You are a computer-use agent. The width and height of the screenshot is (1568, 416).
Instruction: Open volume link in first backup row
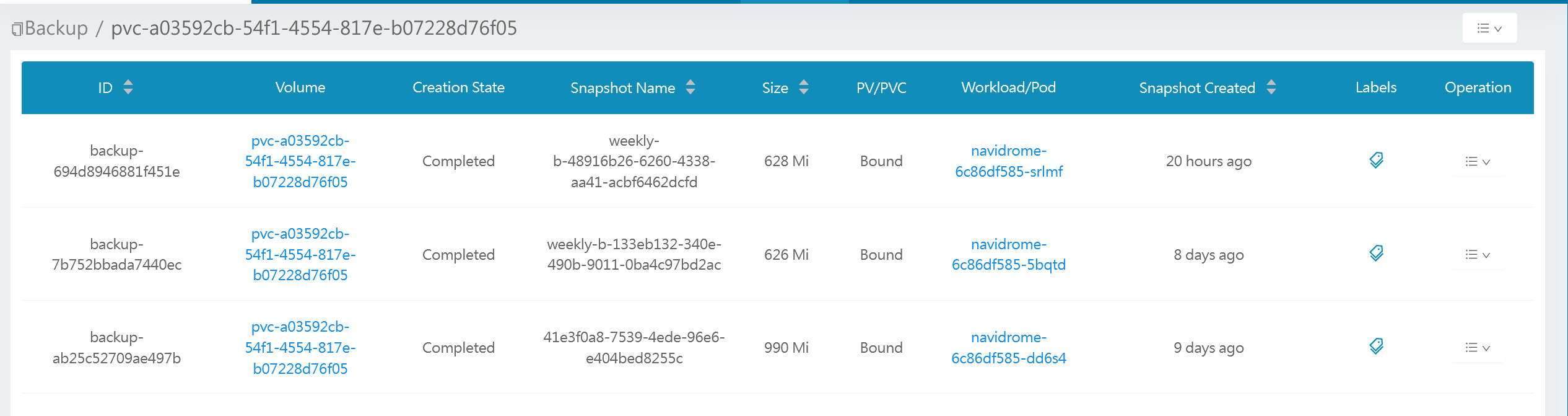(x=300, y=161)
